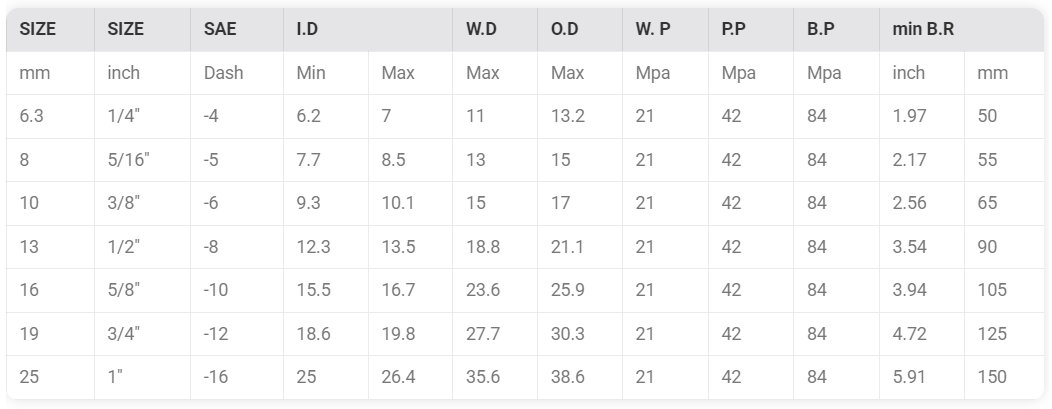
Task: Click the SAE column header
Action: tap(237, 30)
